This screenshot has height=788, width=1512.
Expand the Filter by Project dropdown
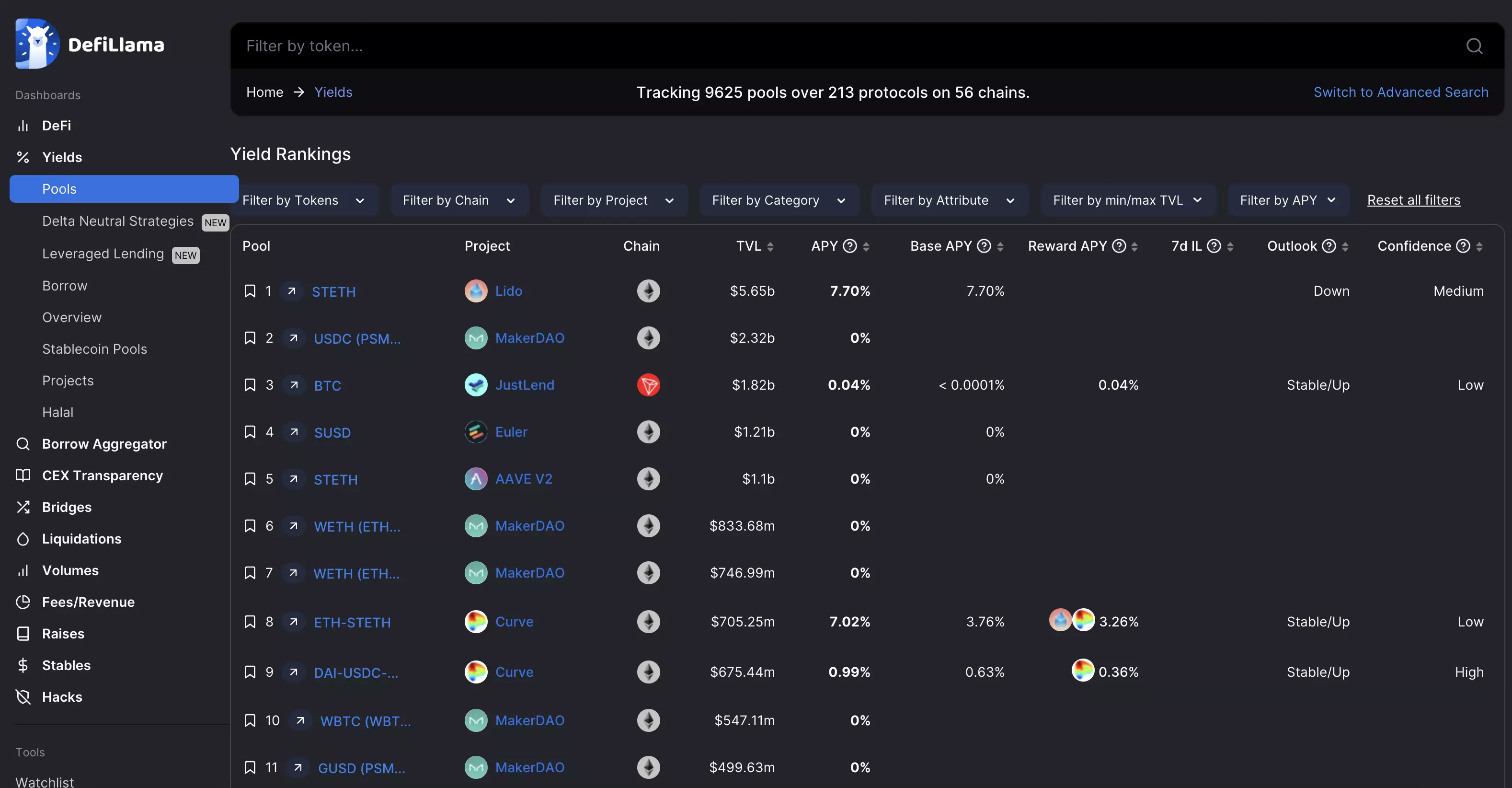(614, 200)
